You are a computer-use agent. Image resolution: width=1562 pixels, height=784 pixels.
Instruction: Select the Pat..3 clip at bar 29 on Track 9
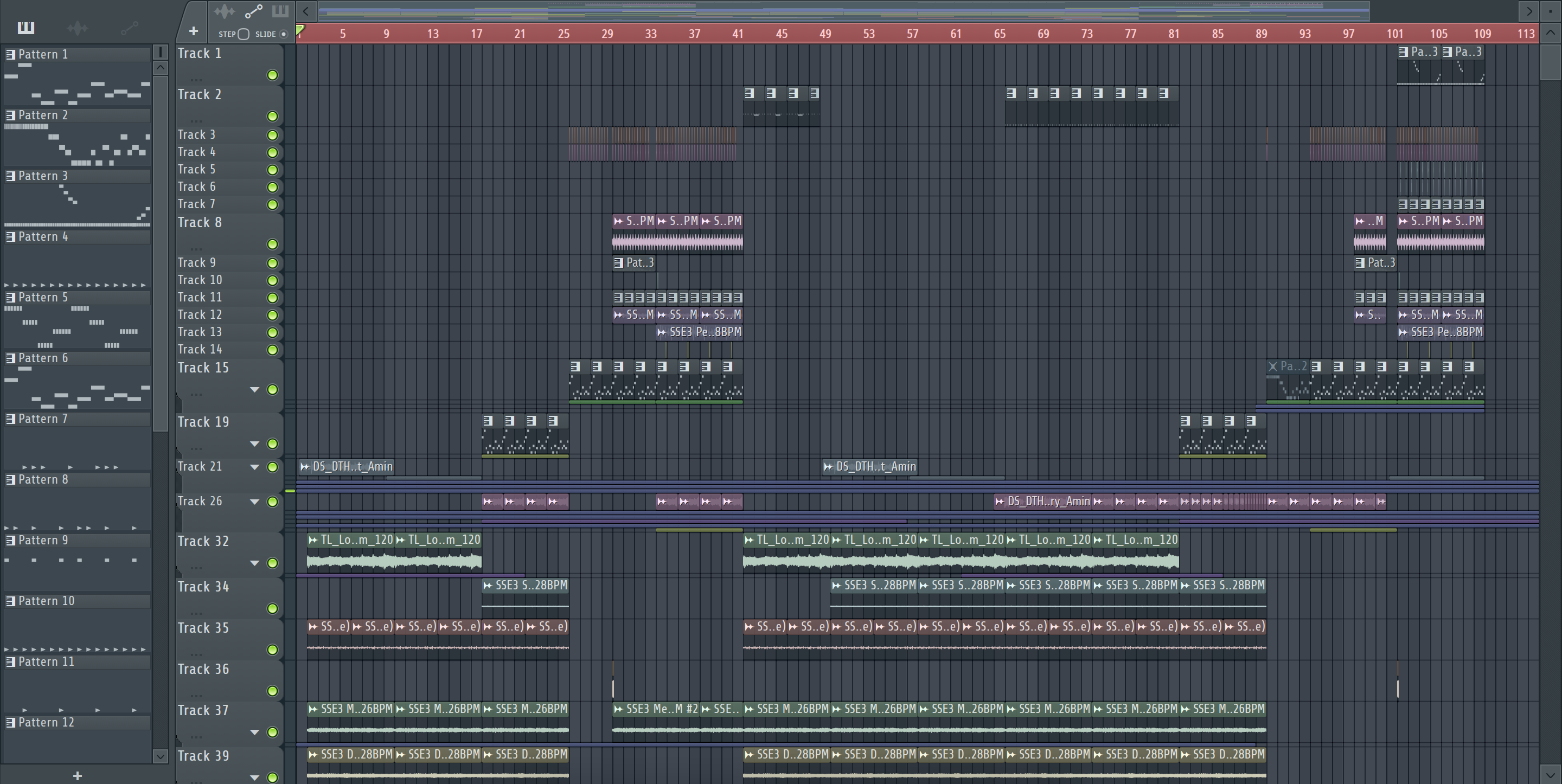coord(634,262)
